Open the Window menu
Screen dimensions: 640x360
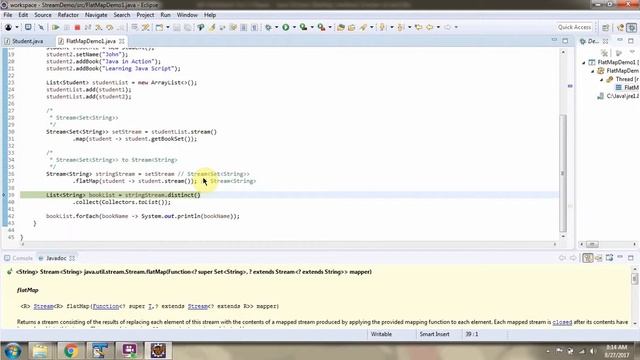click(x=187, y=15)
